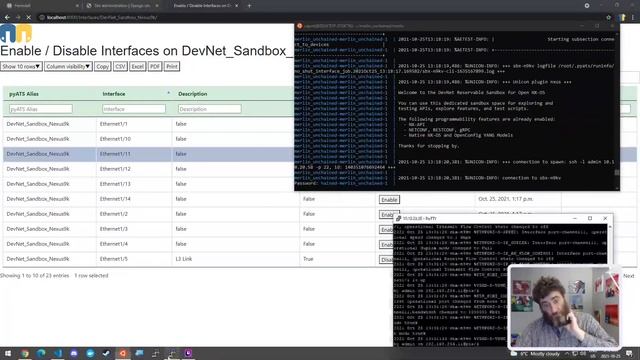Open Steam from the taskbar

pos(106,353)
